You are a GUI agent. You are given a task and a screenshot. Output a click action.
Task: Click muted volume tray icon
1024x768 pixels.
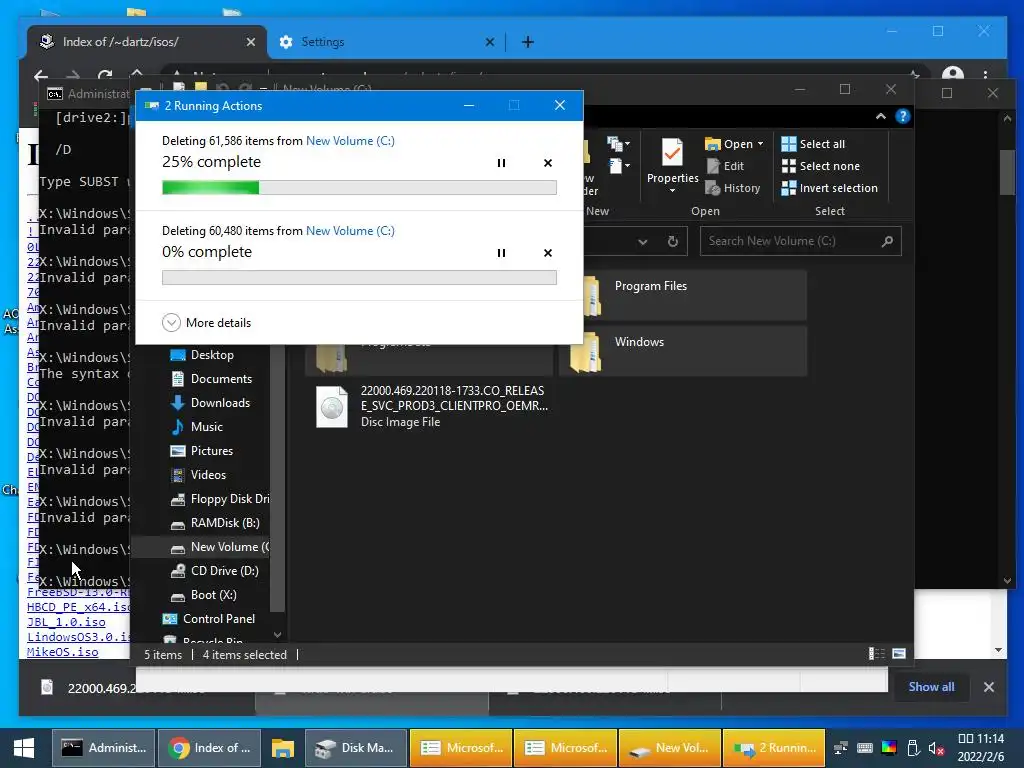[x=936, y=748]
